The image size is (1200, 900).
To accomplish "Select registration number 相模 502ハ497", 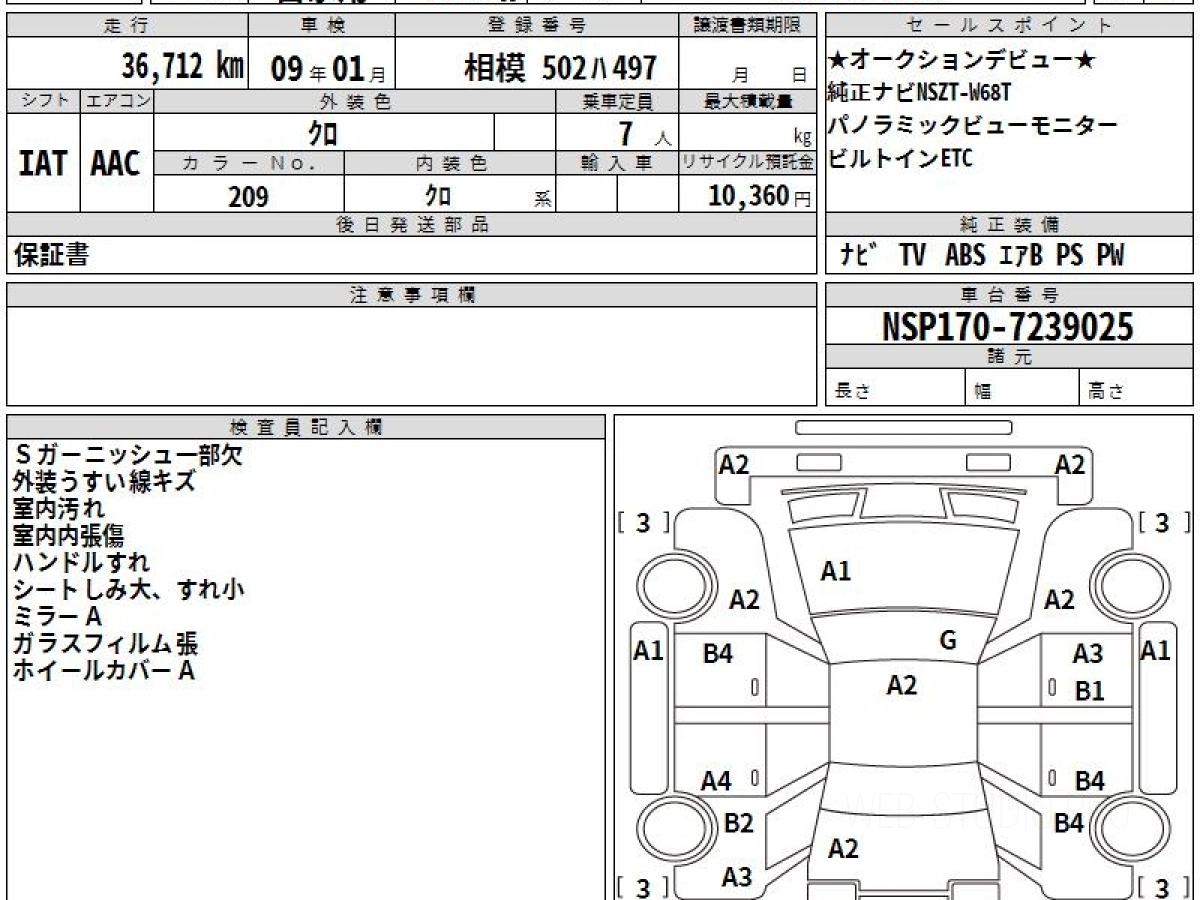I will (x=561, y=67).
